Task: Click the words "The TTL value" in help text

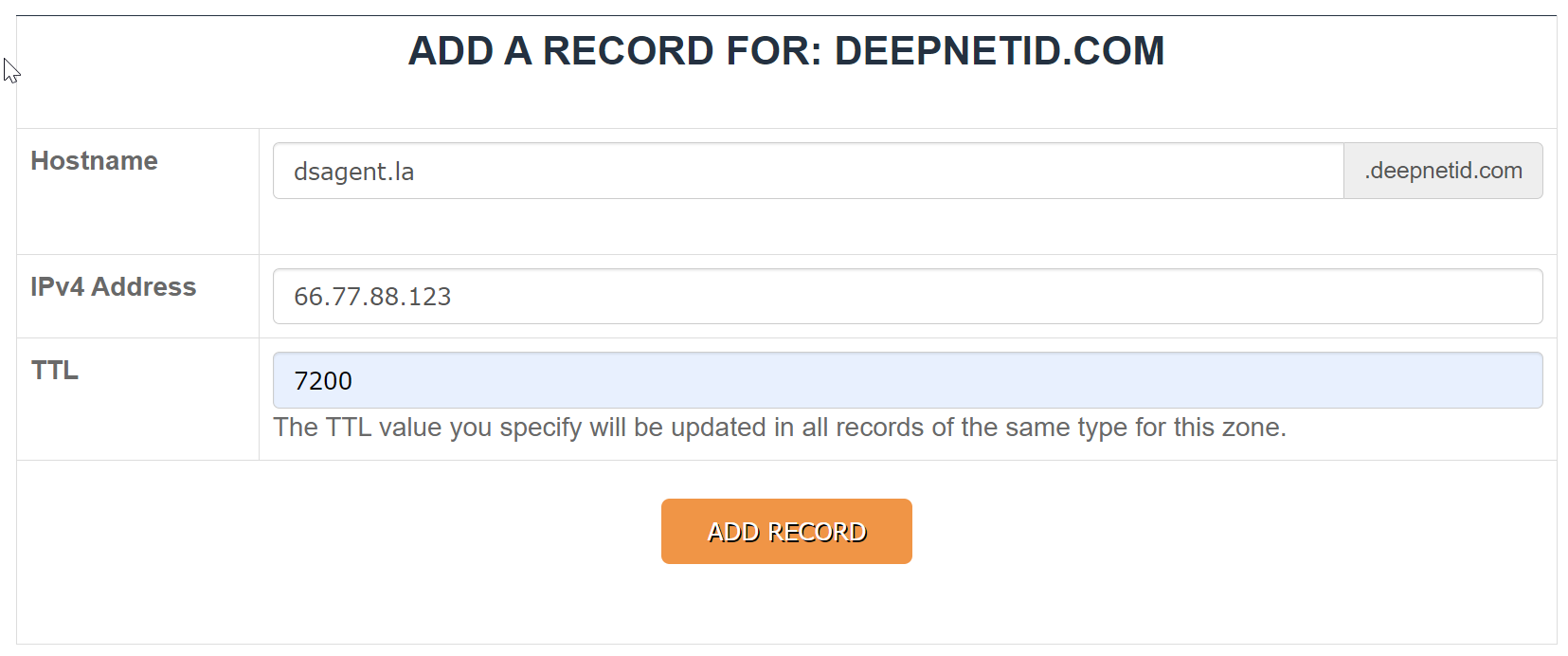Action: coord(357,428)
